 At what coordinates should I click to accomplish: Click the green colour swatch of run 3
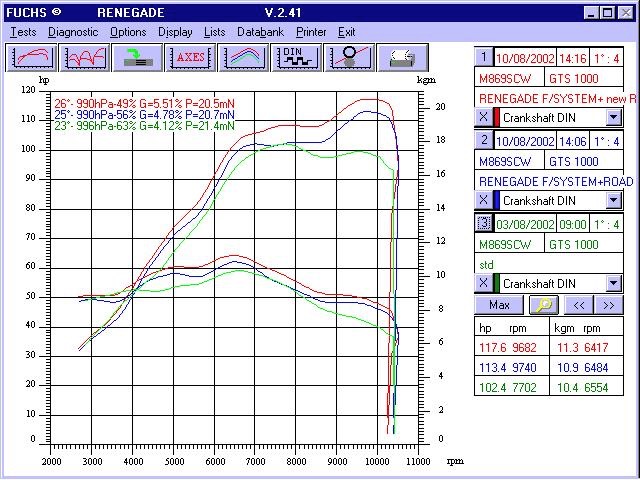(497, 283)
